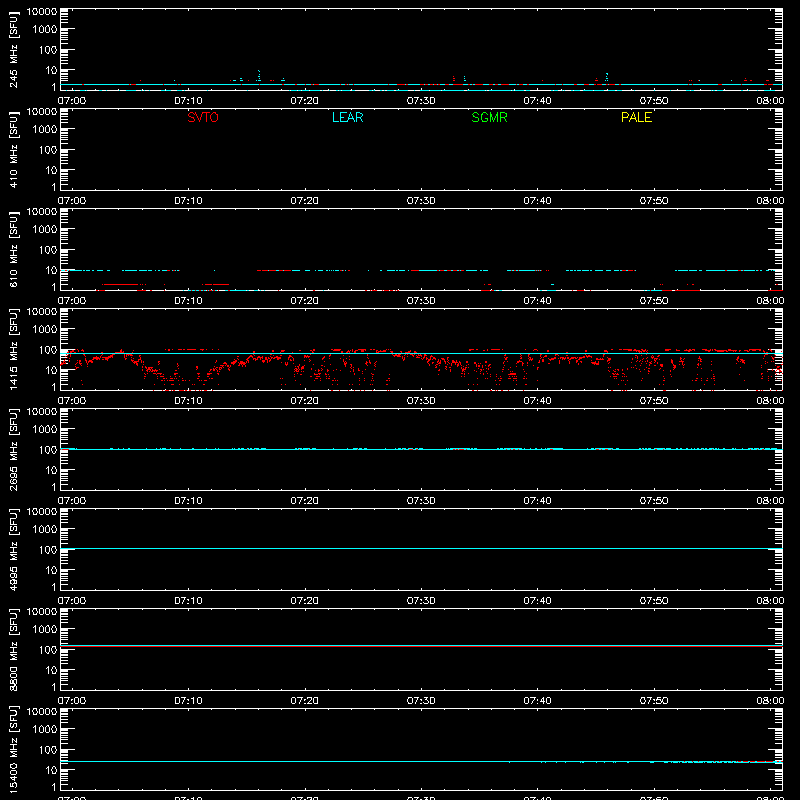Click 07:30 time label of 610 MHz plot
The height and width of the screenshot is (800, 800).
(x=421, y=301)
